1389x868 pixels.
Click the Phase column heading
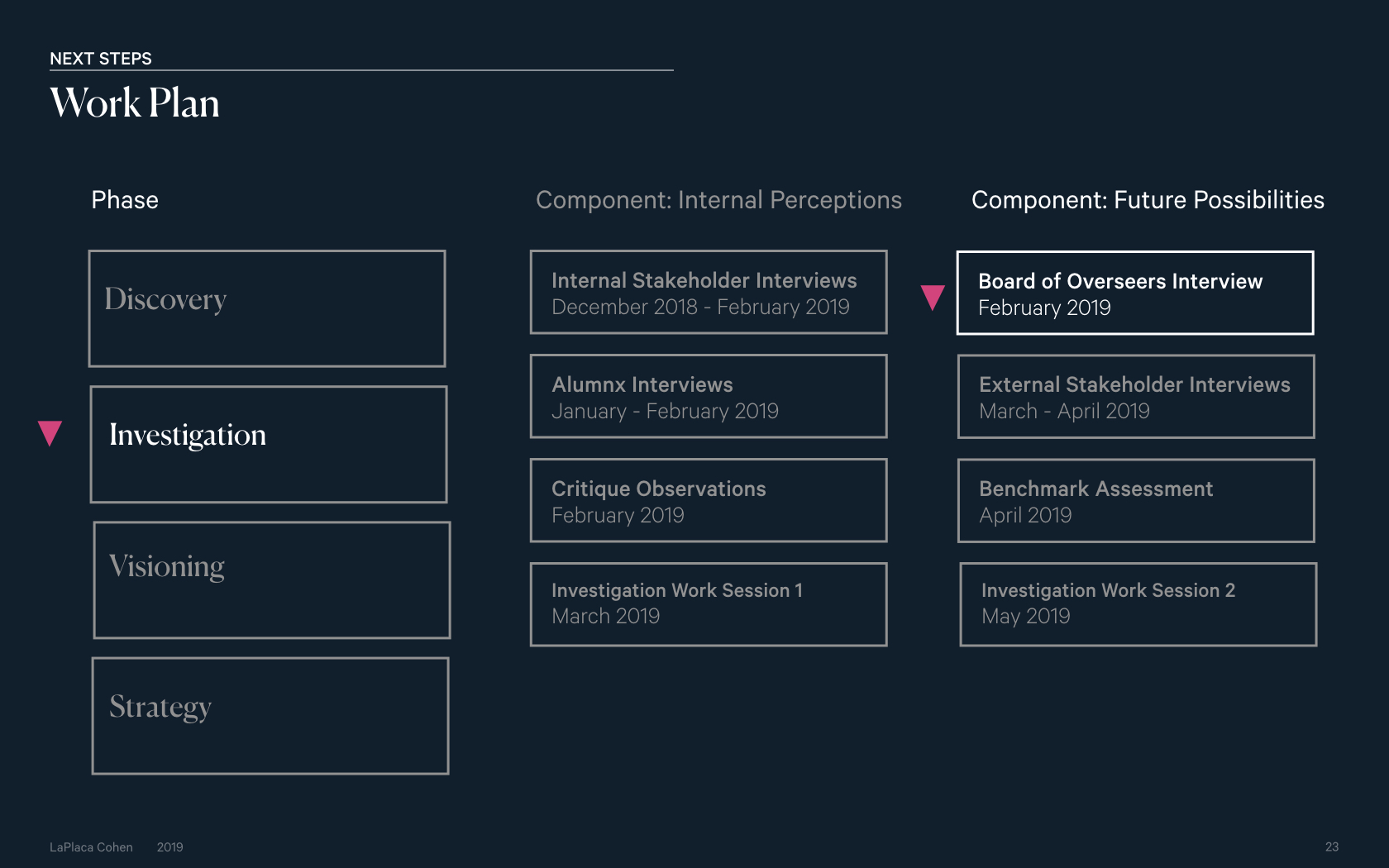pos(125,200)
